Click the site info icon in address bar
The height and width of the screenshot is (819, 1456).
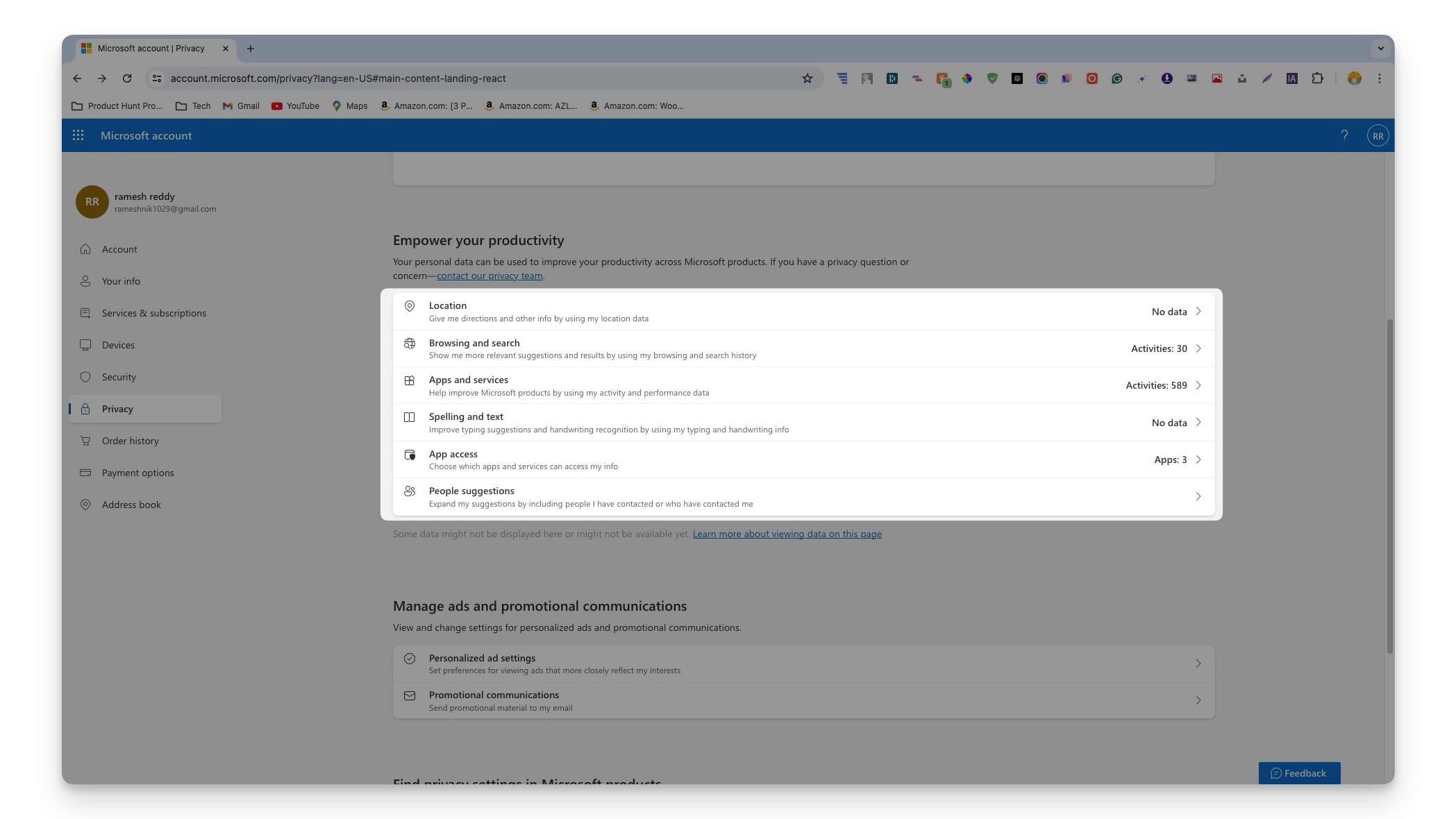pyautogui.click(x=156, y=78)
